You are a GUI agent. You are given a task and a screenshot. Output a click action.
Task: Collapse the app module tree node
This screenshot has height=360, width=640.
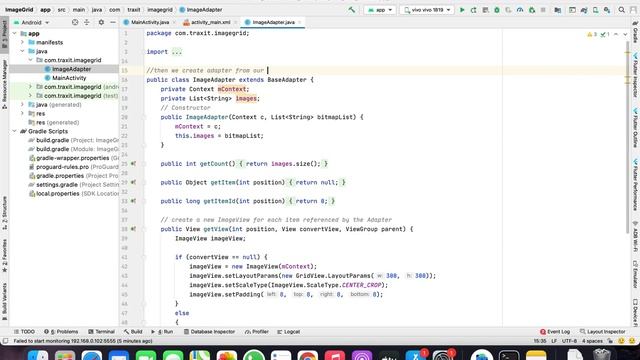click(x=14, y=33)
